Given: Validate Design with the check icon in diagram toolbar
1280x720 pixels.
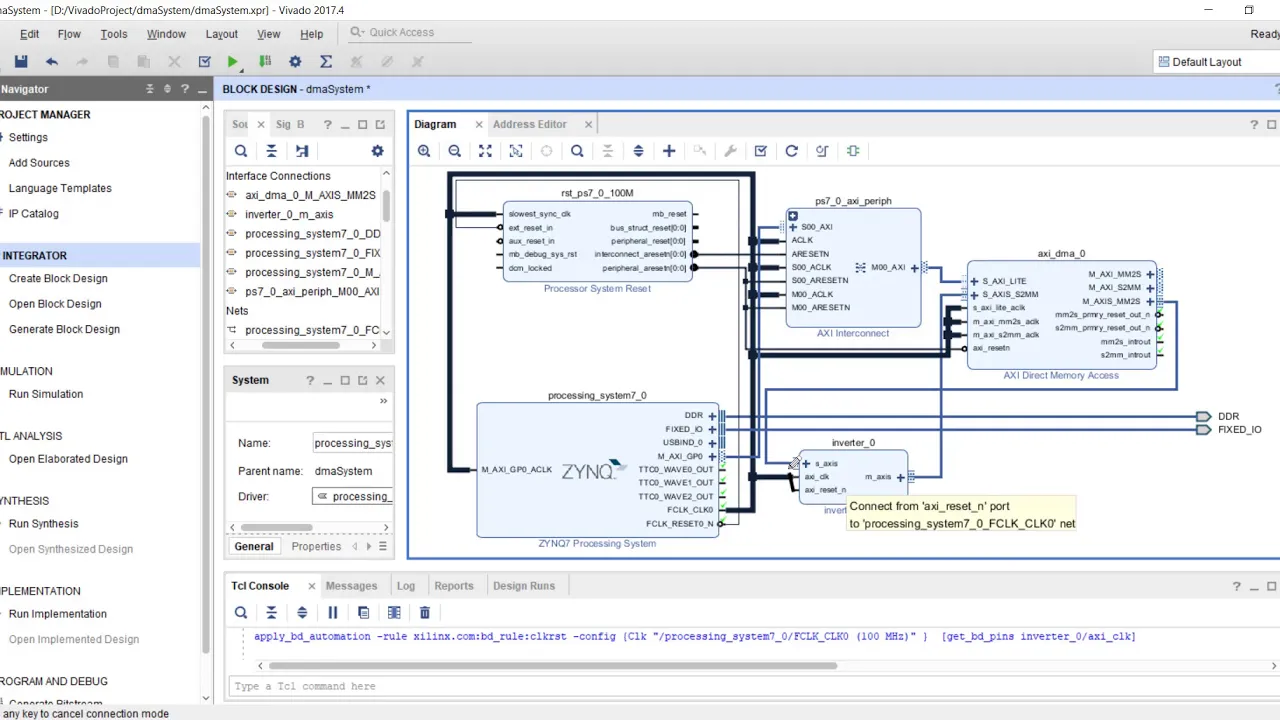Looking at the screenshot, I should 761,151.
